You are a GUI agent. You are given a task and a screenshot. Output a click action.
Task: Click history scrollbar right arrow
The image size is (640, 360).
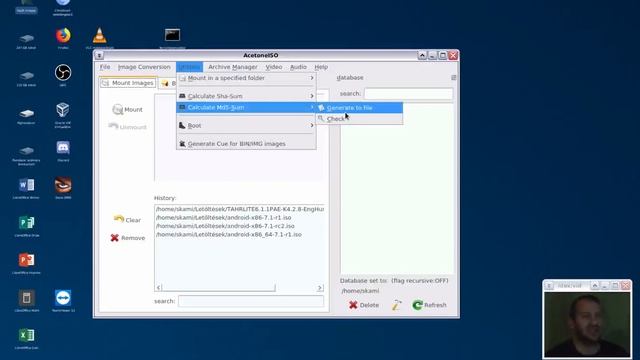tap(320, 288)
